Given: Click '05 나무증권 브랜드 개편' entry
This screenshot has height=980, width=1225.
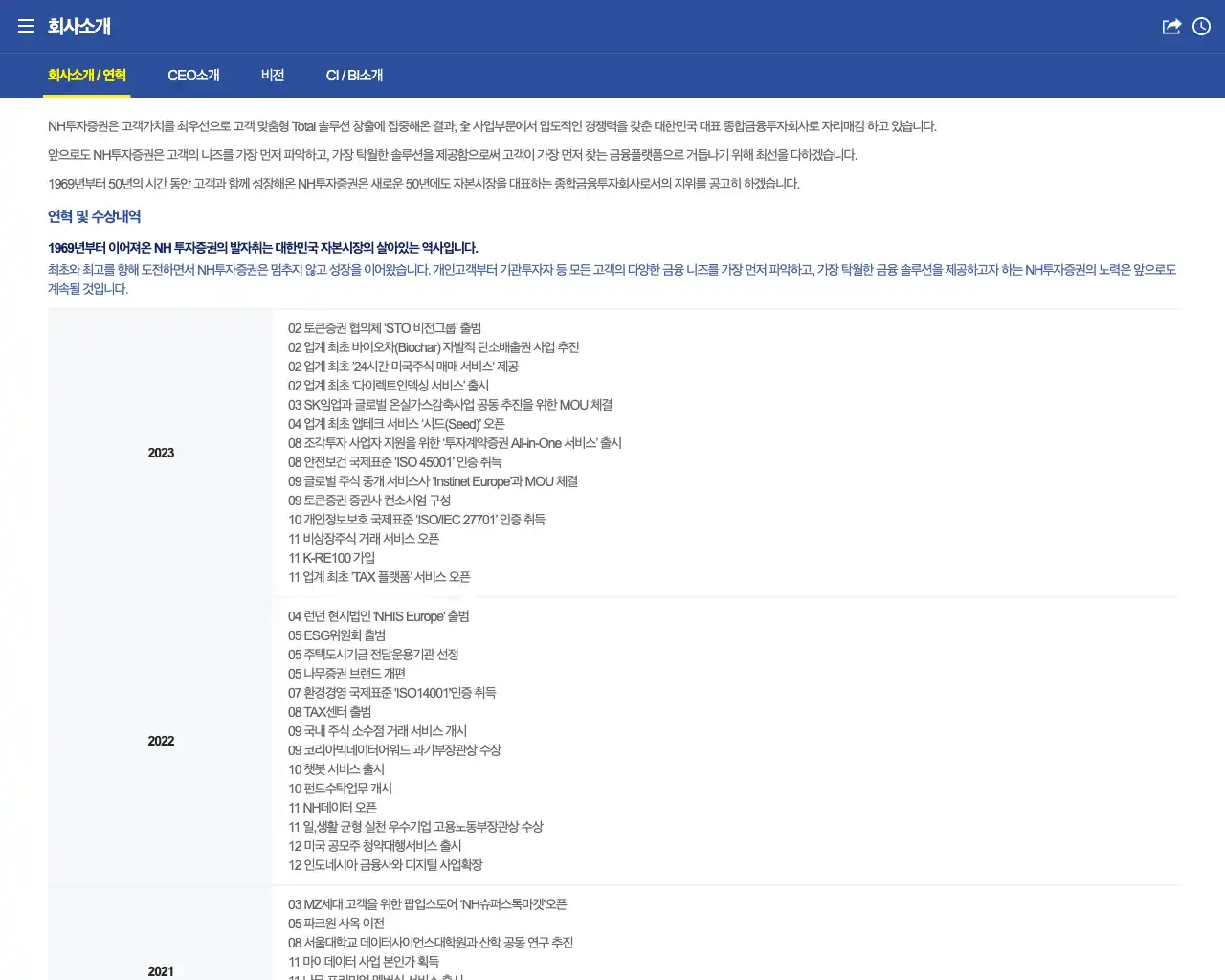Looking at the screenshot, I should [x=346, y=674].
